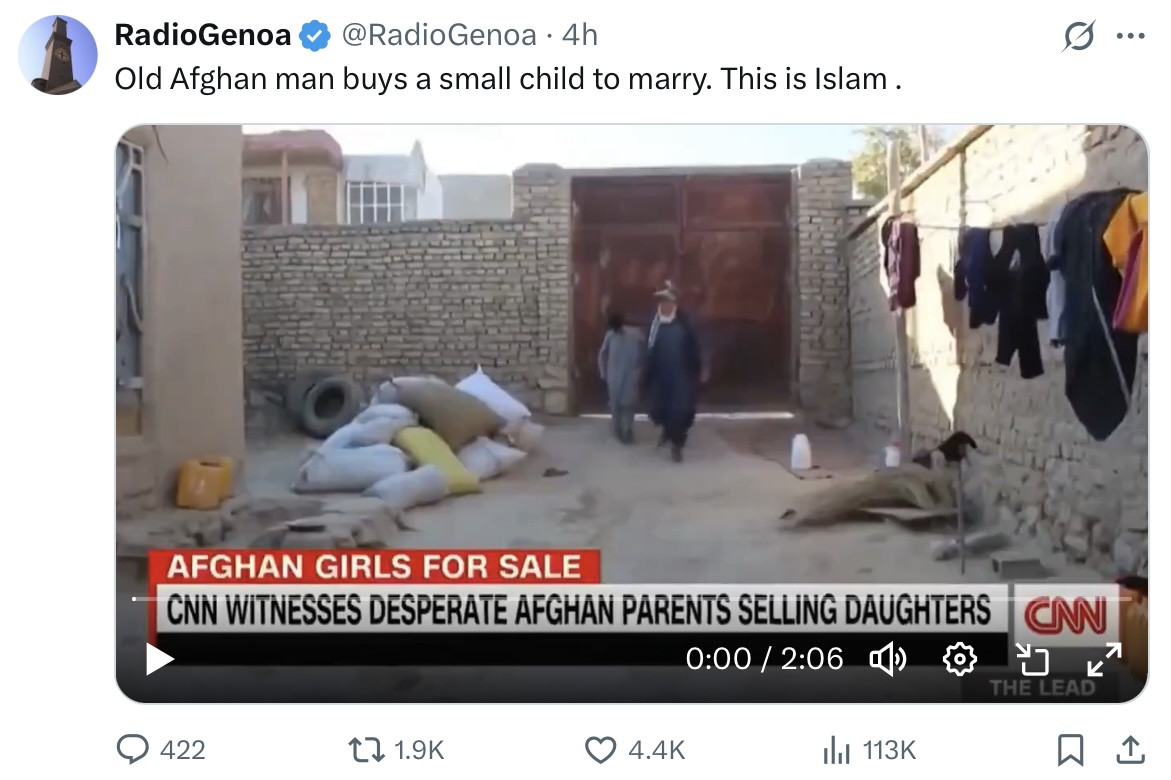Click the blue verified badge
This screenshot has height=780, width=1171.
tap(315, 36)
